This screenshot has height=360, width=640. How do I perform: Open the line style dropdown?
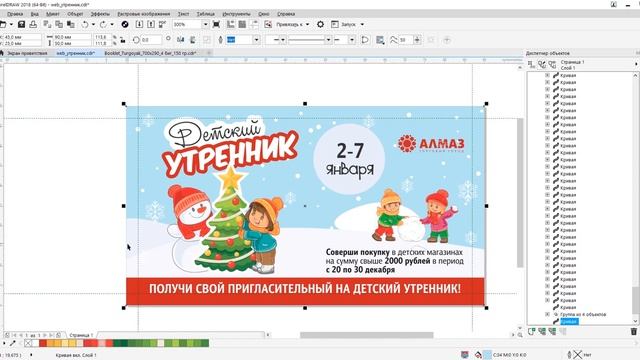click(328, 40)
